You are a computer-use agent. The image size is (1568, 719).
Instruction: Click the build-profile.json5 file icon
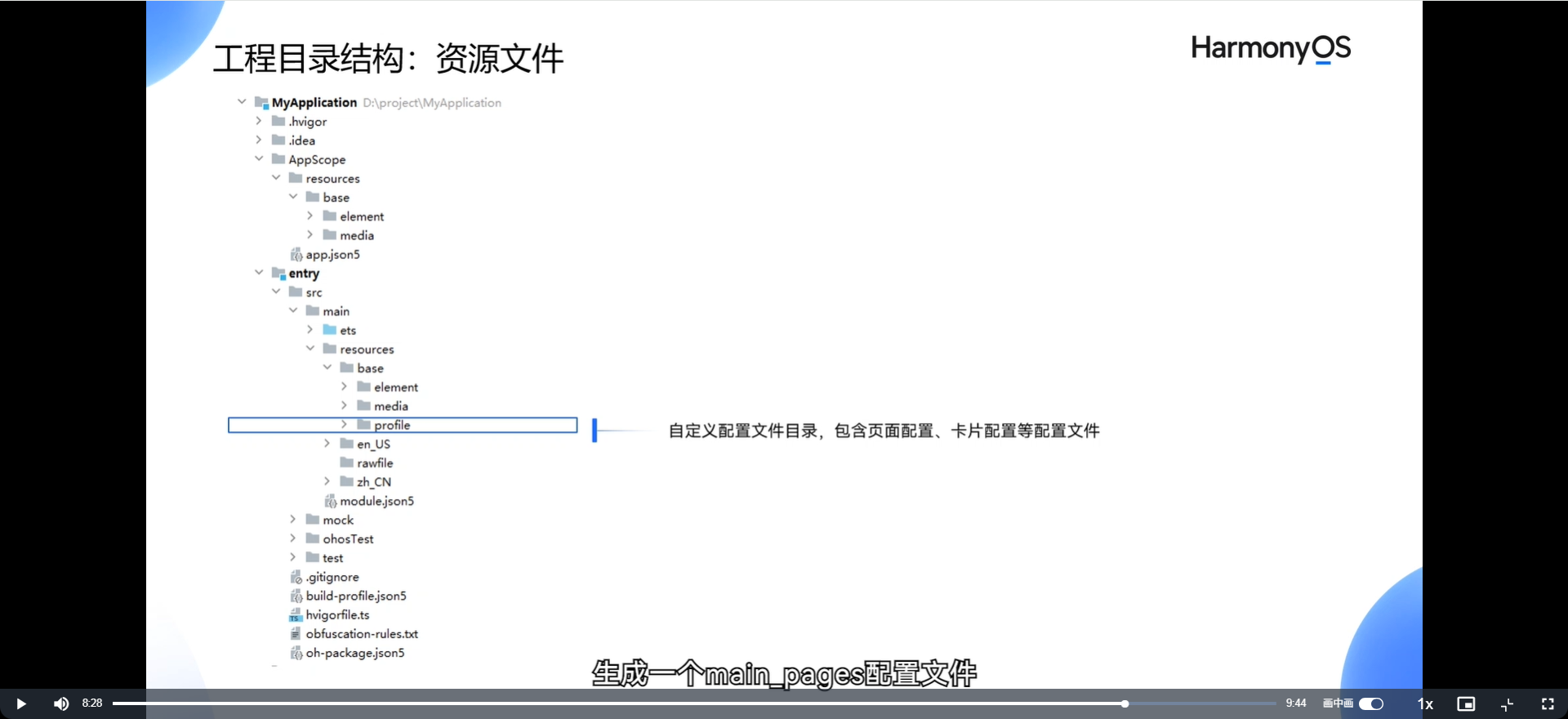click(x=296, y=596)
